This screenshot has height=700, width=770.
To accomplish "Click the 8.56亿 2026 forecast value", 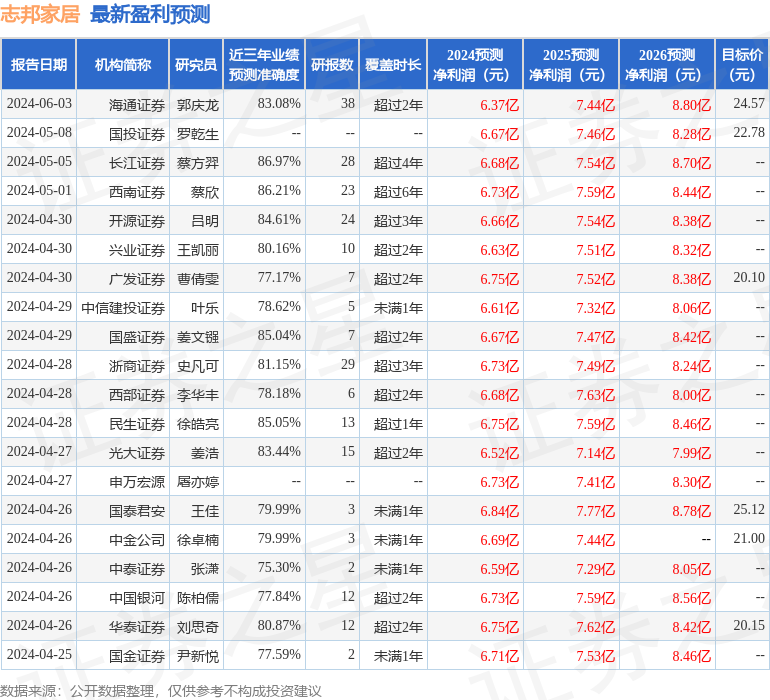I will (691, 598).
